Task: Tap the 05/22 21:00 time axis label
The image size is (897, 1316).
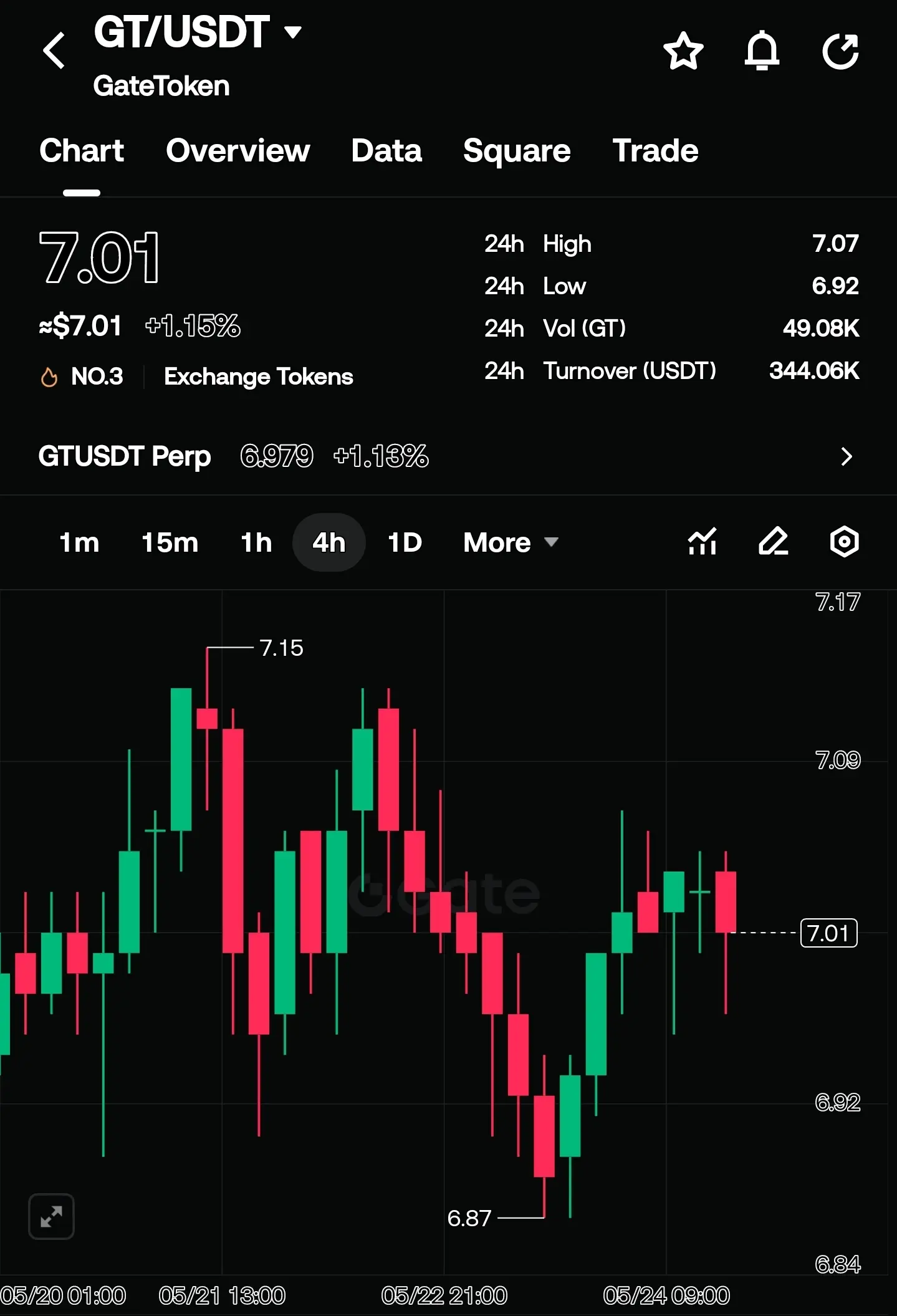Action: pos(444,1296)
